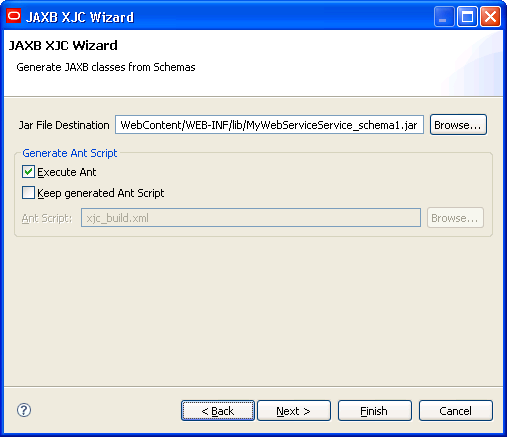Image resolution: width=507 pixels, height=437 pixels.
Task: Click the Oracle icon in title bar
Action: (x=14, y=16)
